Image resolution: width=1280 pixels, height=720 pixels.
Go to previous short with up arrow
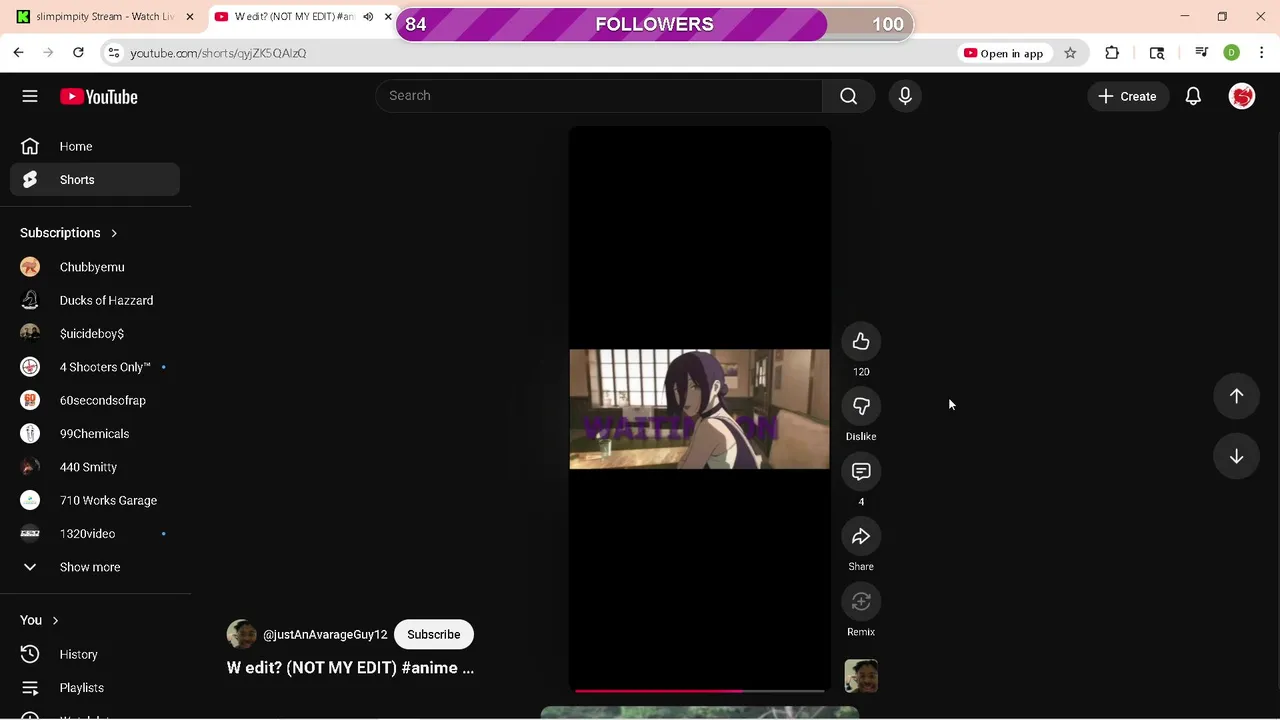point(1237,396)
